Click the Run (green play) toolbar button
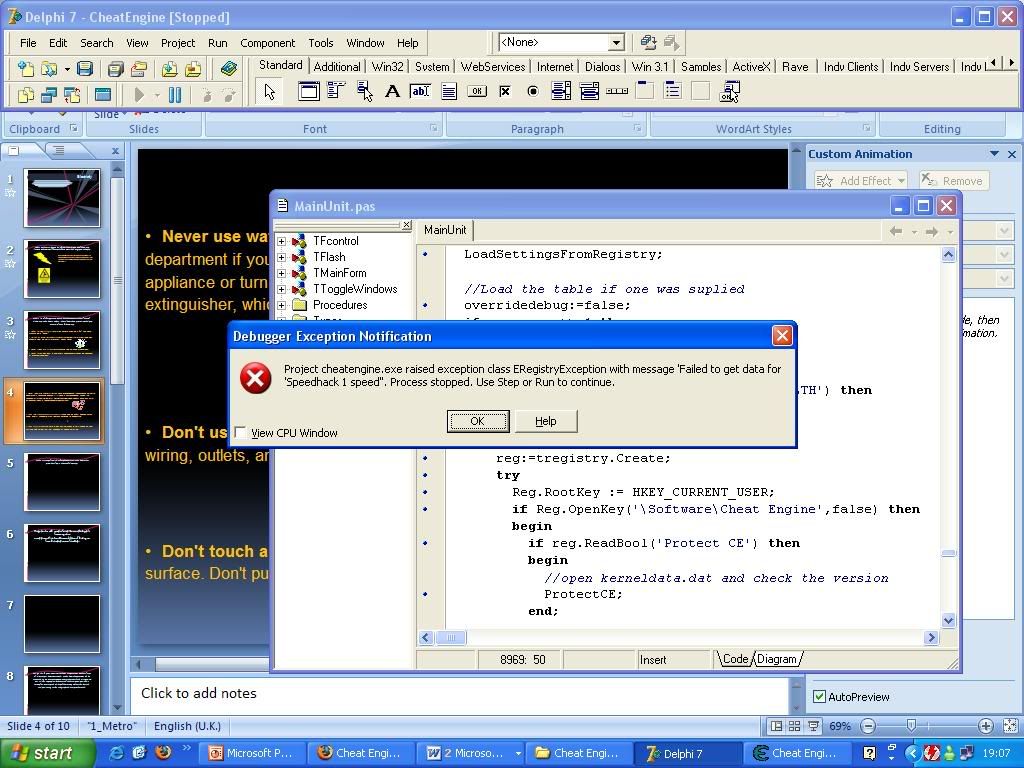Image resolution: width=1024 pixels, height=768 pixels. pyautogui.click(x=138, y=95)
